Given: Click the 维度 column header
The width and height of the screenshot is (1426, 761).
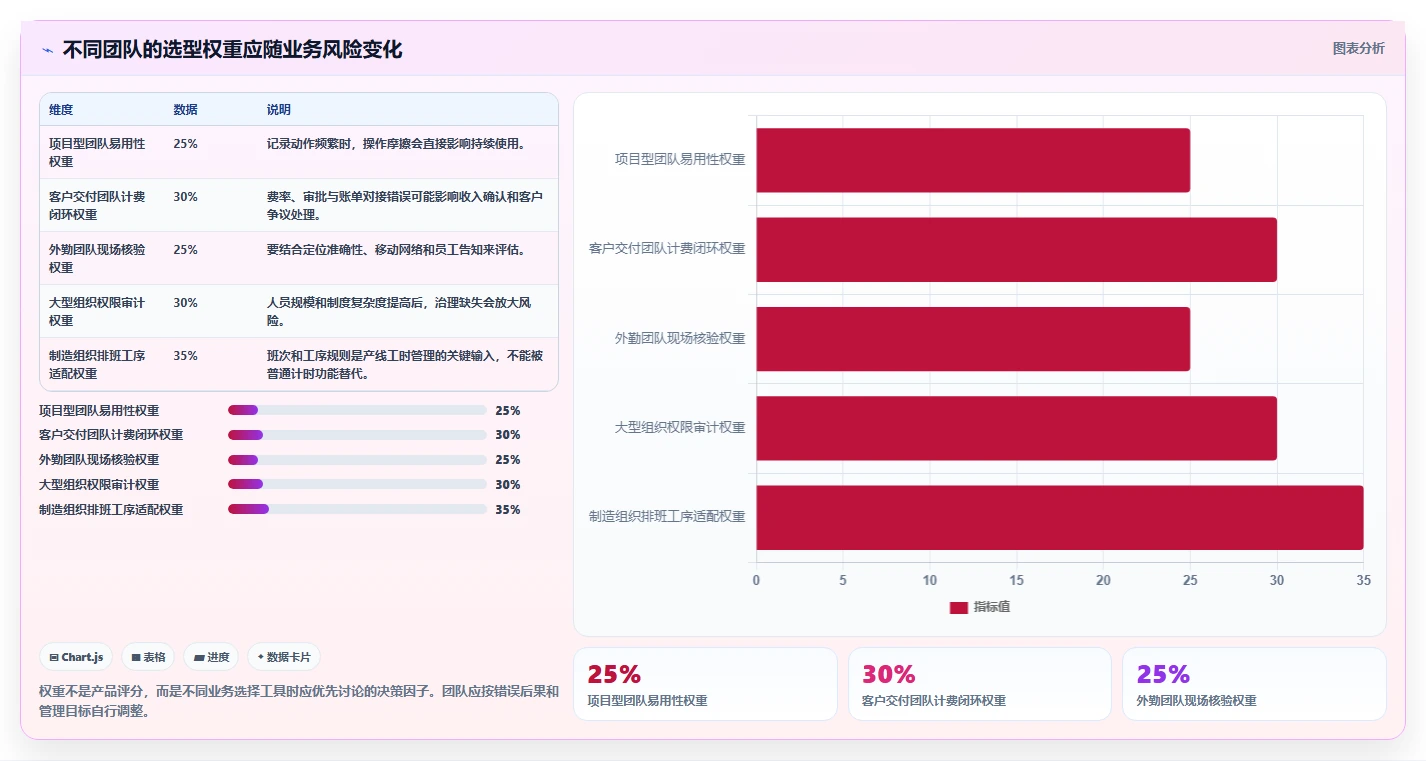Looking at the screenshot, I should tap(61, 110).
